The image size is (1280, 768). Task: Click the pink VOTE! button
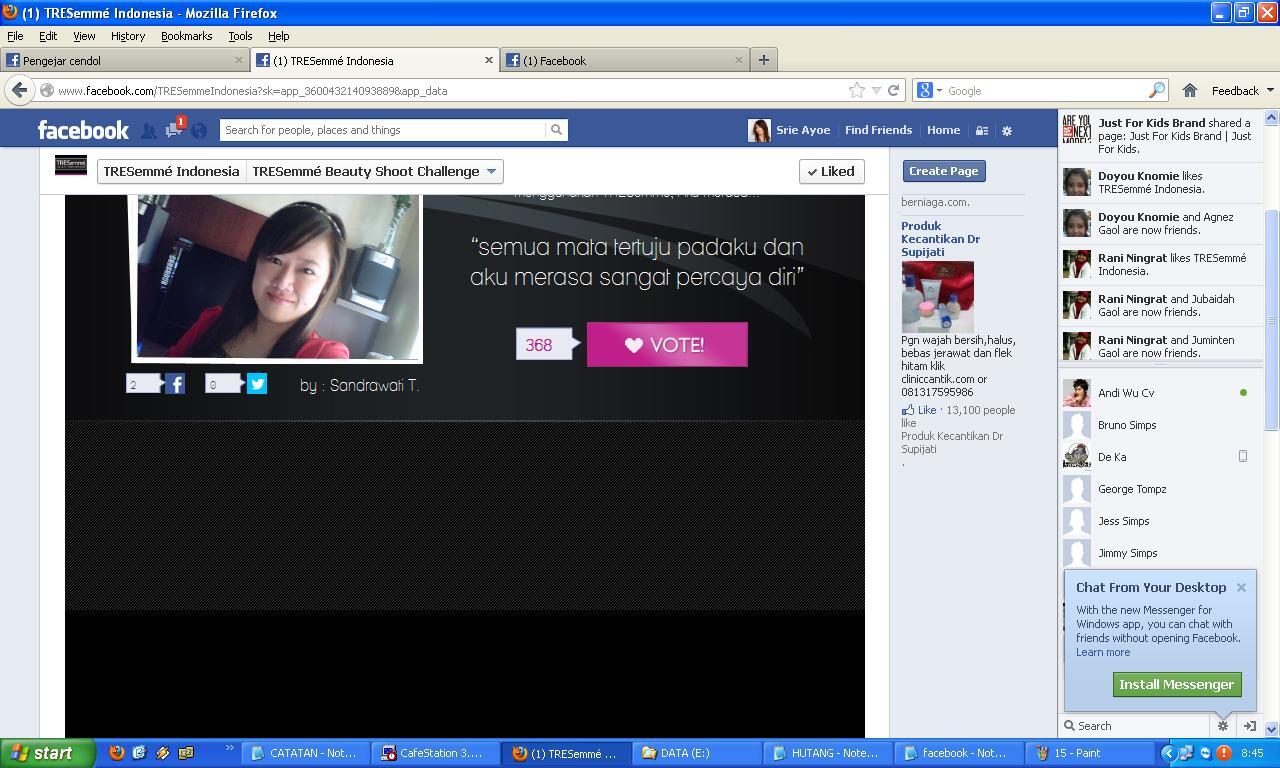[x=667, y=344]
